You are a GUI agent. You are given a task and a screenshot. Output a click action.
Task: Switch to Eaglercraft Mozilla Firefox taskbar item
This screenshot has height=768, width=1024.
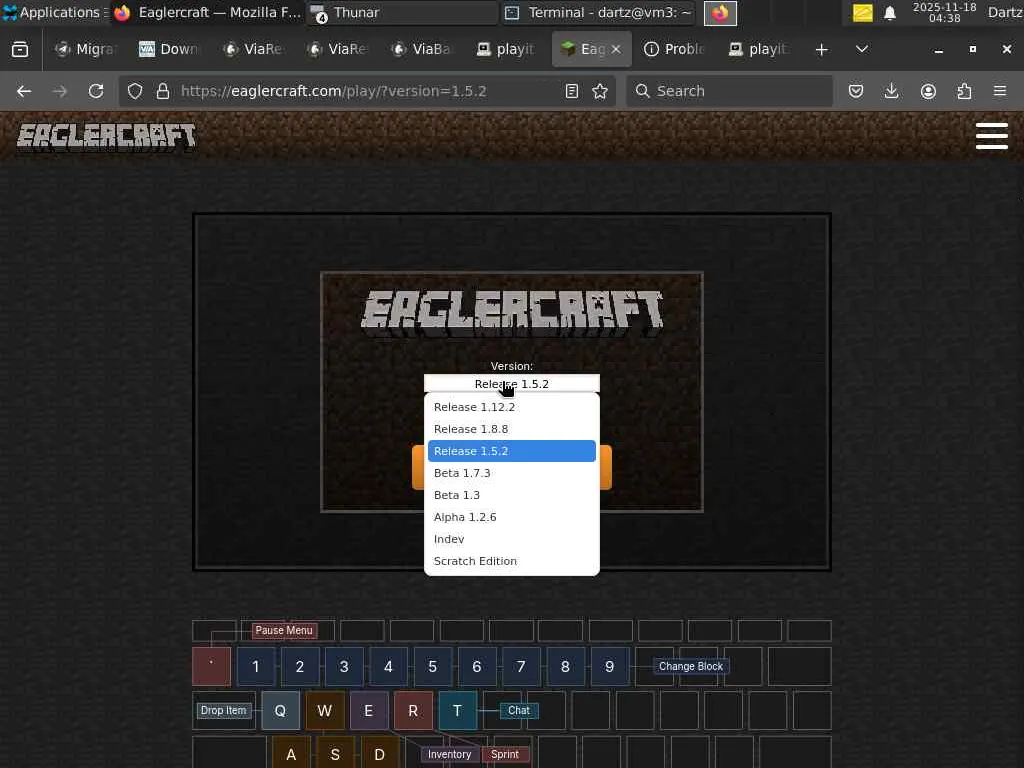click(x=206, y=12)
